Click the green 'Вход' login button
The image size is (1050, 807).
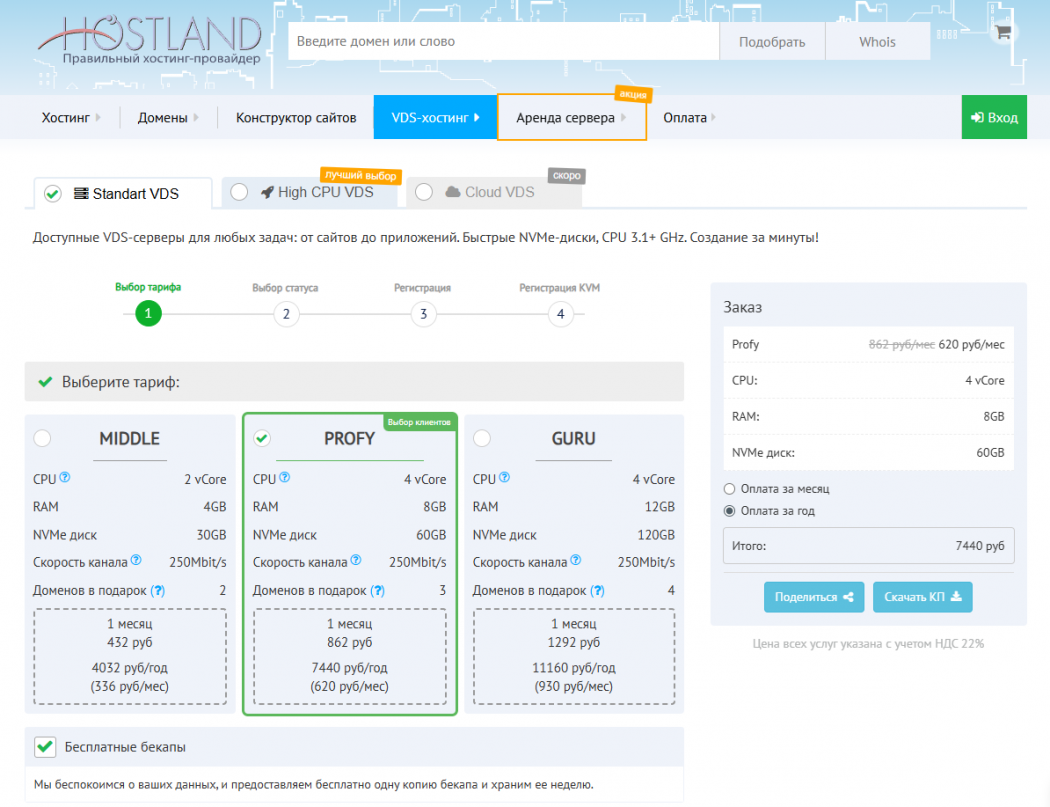pos(993,118)
